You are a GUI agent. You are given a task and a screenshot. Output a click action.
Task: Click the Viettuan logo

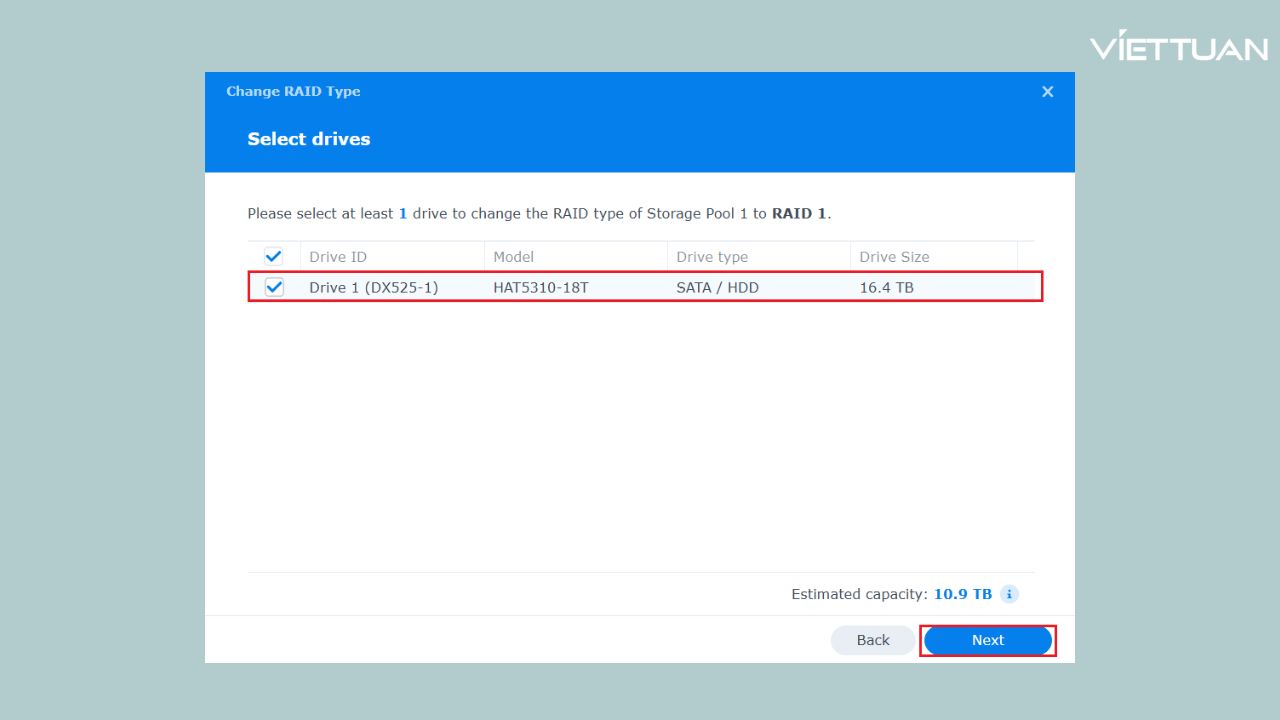coord(1180,45)
